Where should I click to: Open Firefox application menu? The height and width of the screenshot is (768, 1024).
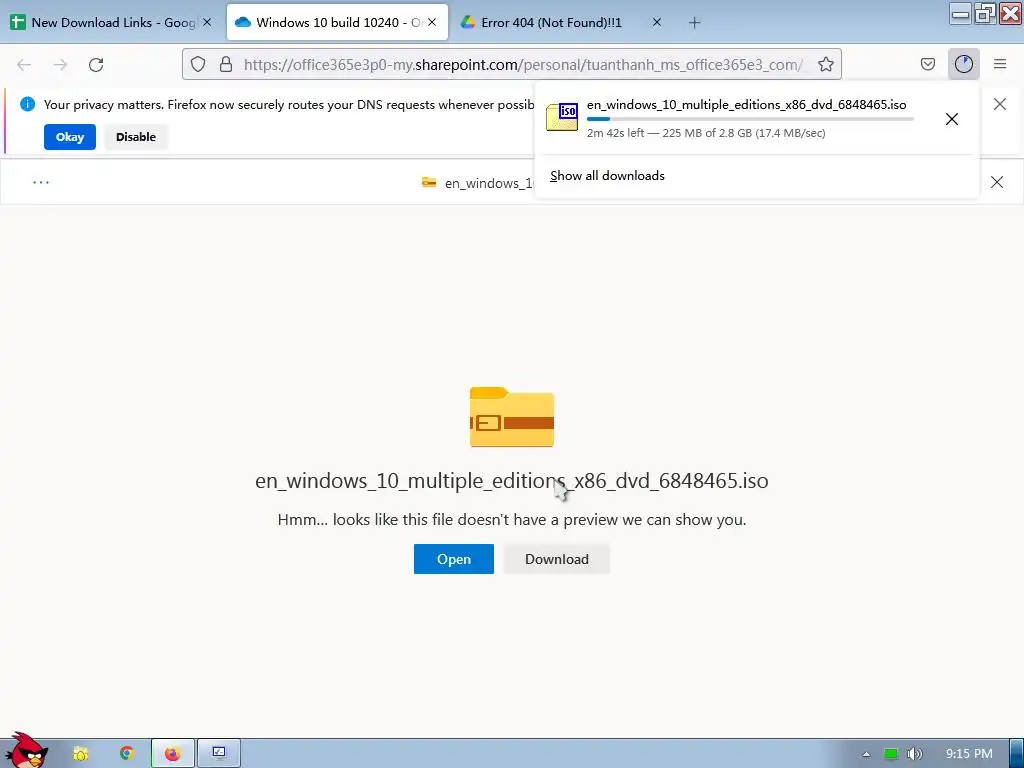pos(1000,64)
